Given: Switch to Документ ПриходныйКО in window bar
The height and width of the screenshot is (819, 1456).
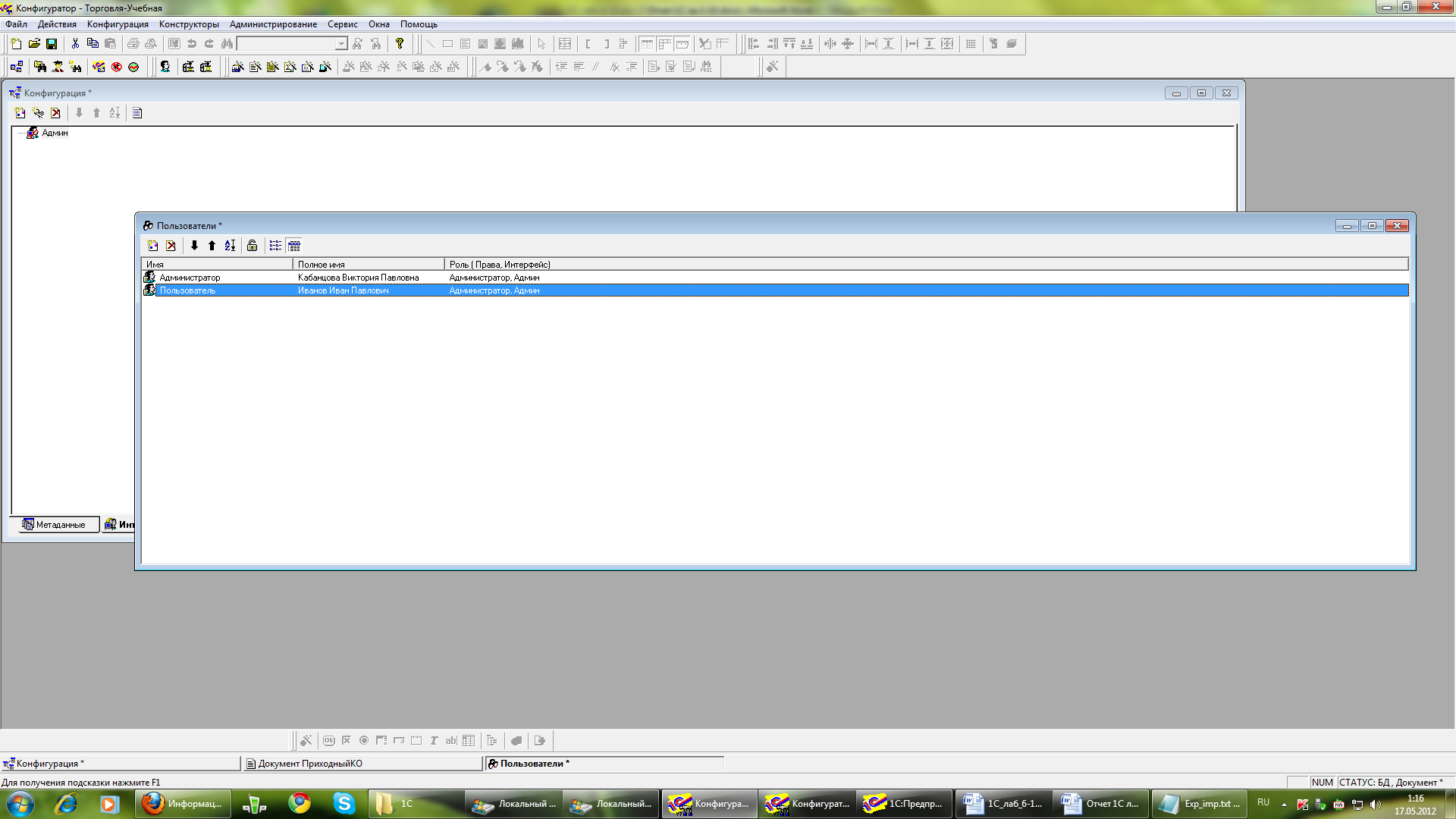Looking at the screenshot, I should (x=362, y=764).
